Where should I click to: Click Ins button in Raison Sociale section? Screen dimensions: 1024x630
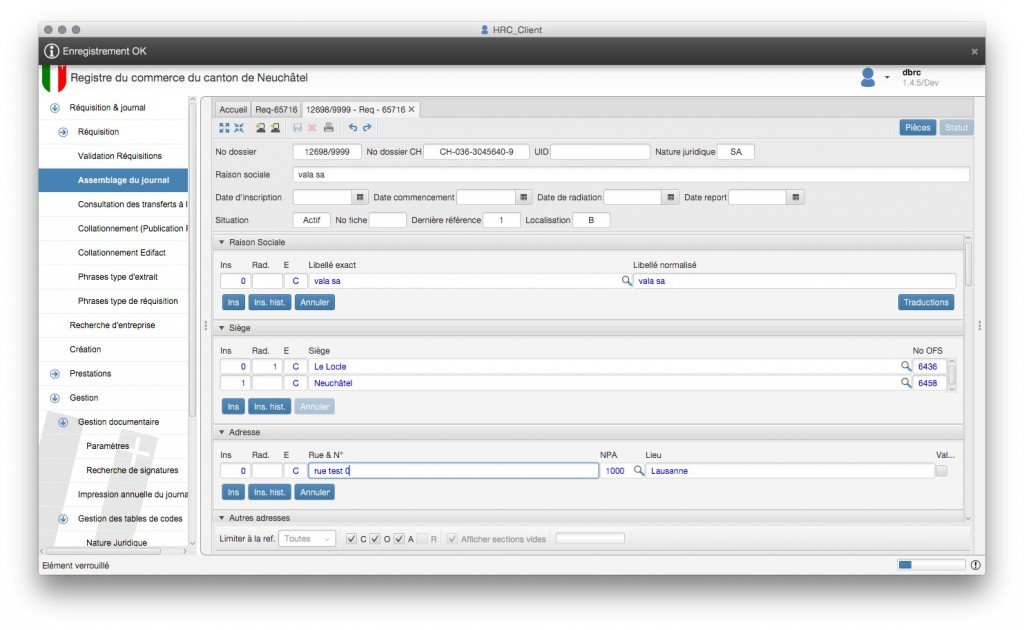[x=233, y=302]
